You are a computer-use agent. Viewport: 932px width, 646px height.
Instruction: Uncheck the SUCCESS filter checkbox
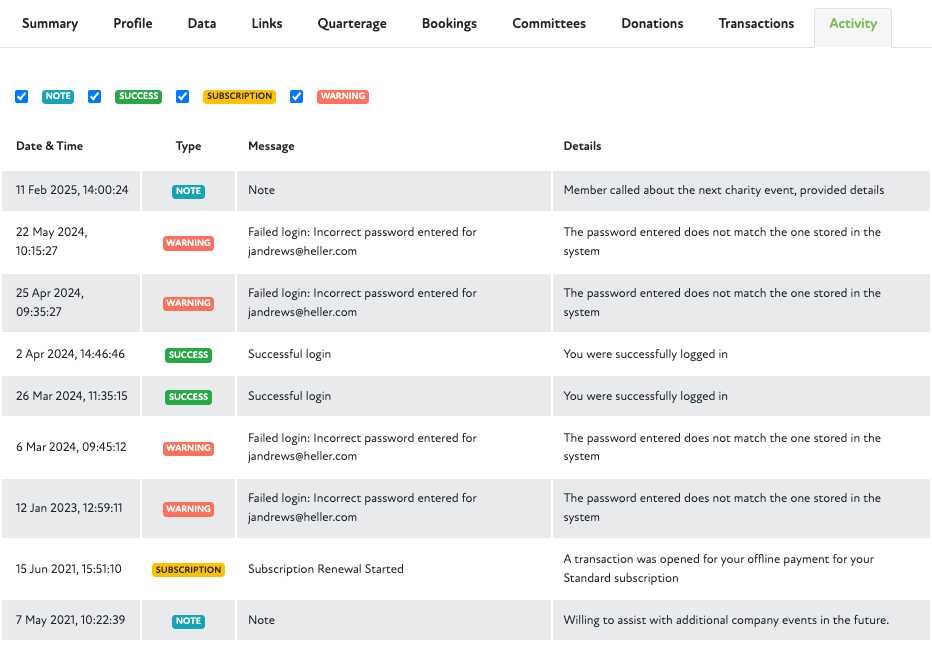click(95, 97)
